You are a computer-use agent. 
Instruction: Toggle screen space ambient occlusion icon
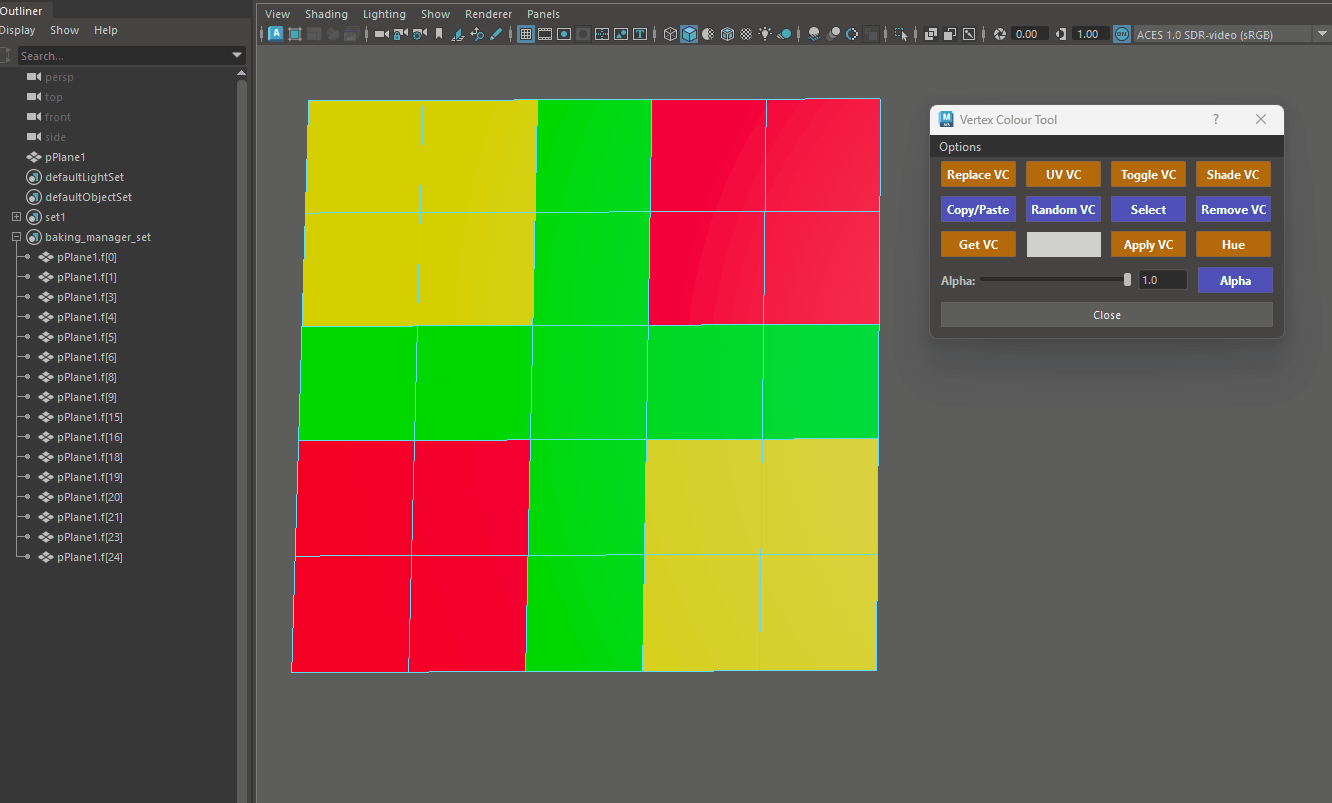coord(814,34)
